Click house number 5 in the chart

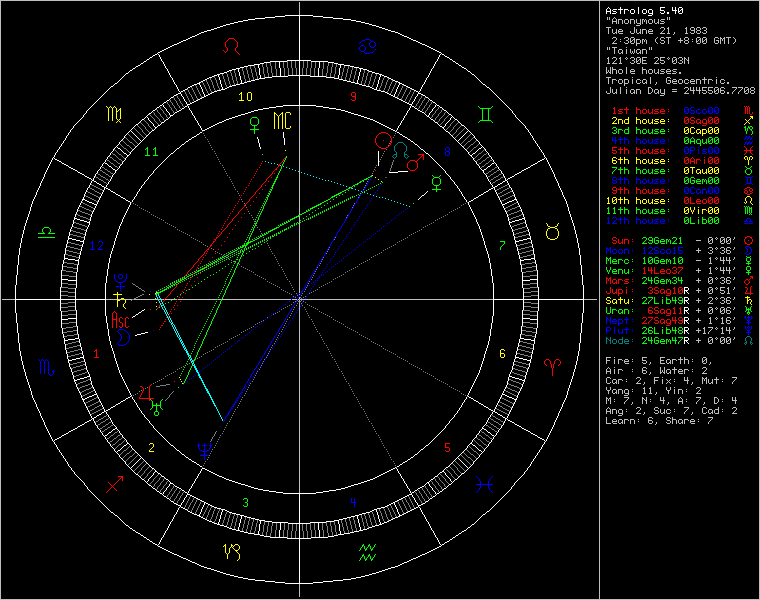pos(447,448)
